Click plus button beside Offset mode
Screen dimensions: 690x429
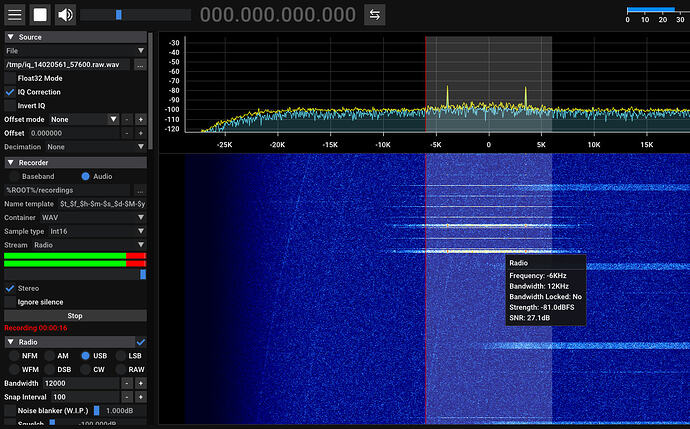[x=140, y=119]
